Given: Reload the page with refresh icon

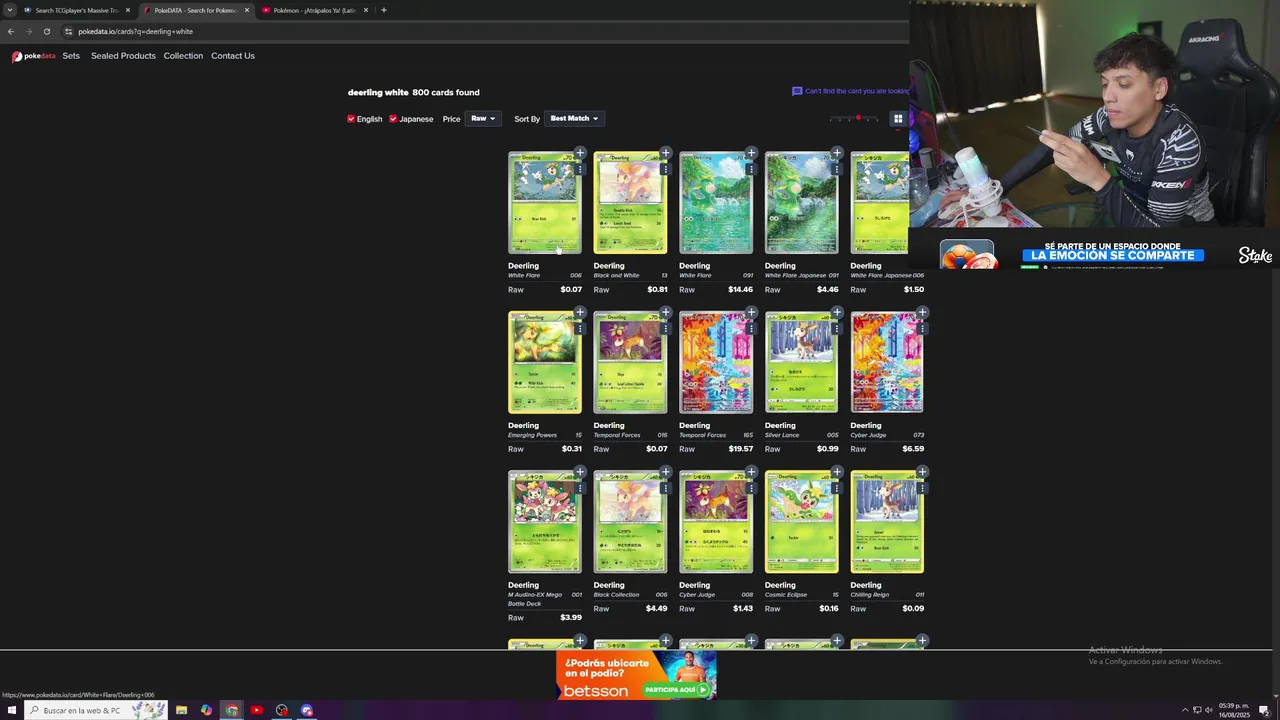Looking at the screenshot, I should tap(47, 31).
